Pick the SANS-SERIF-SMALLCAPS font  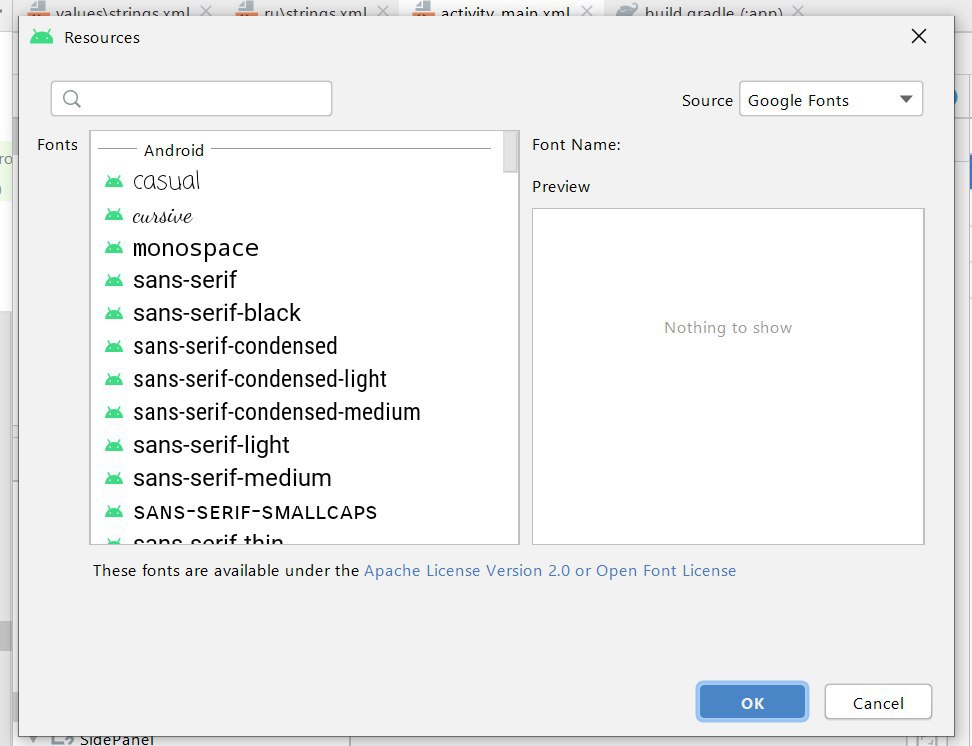pyautogui.click(x=297, y=512)
